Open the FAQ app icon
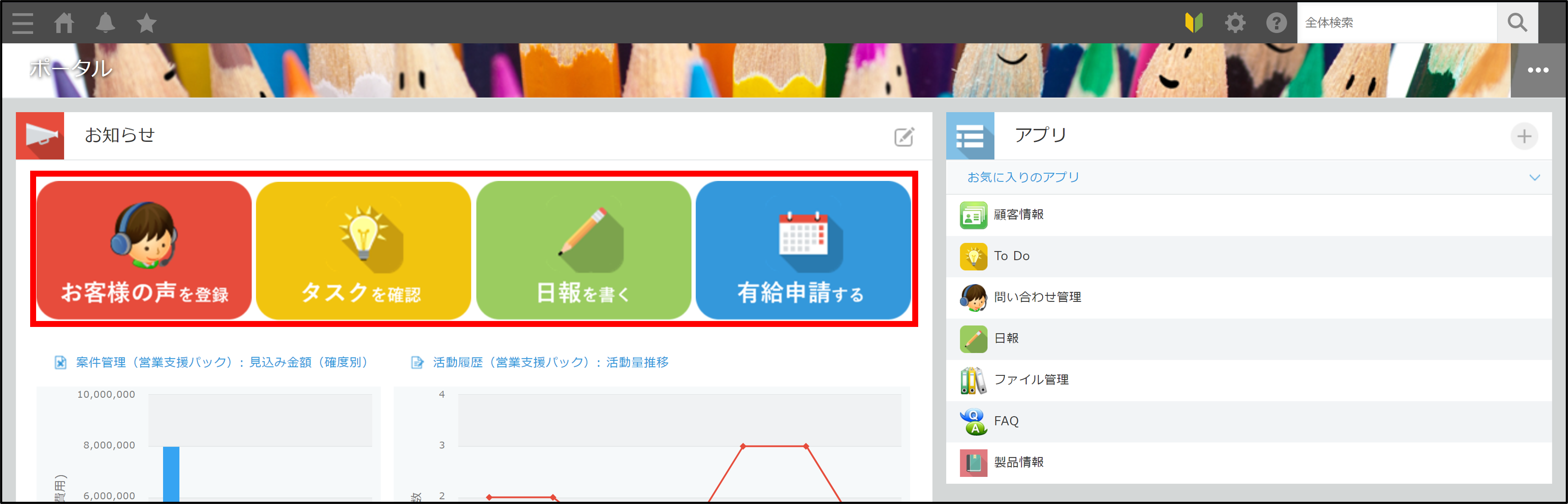 coord(973,421)
